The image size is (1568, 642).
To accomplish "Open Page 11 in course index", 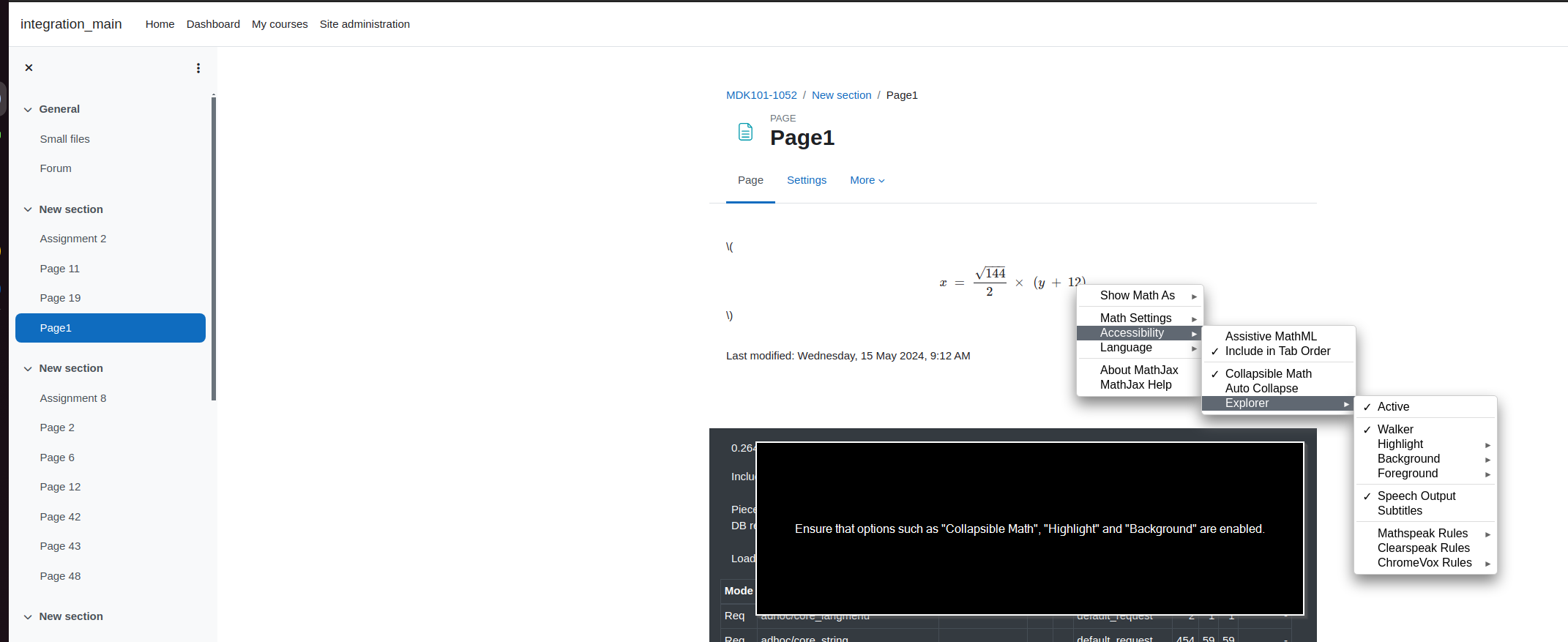I will (59, 269).
